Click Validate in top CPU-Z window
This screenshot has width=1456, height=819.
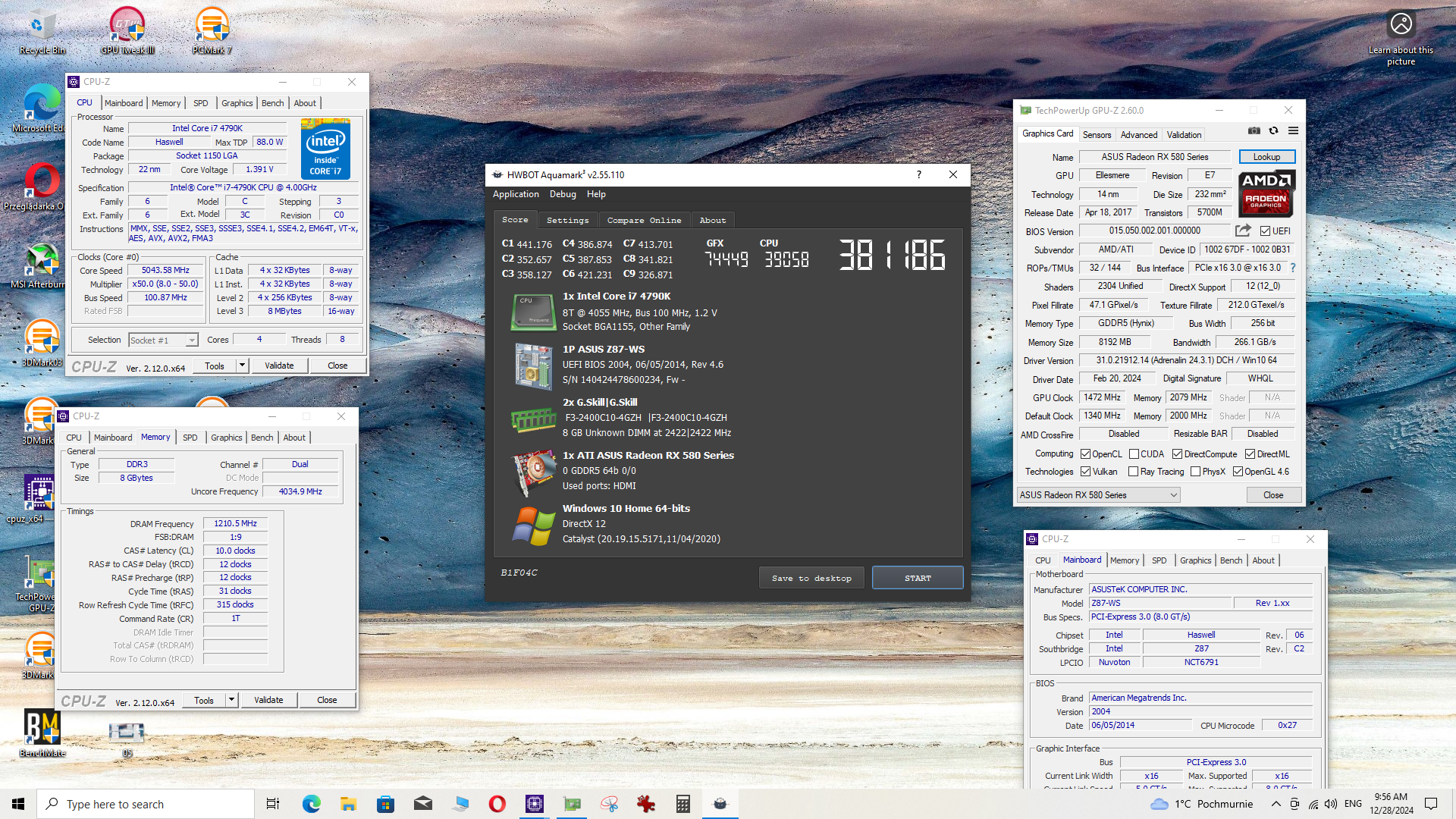[279, 366]
